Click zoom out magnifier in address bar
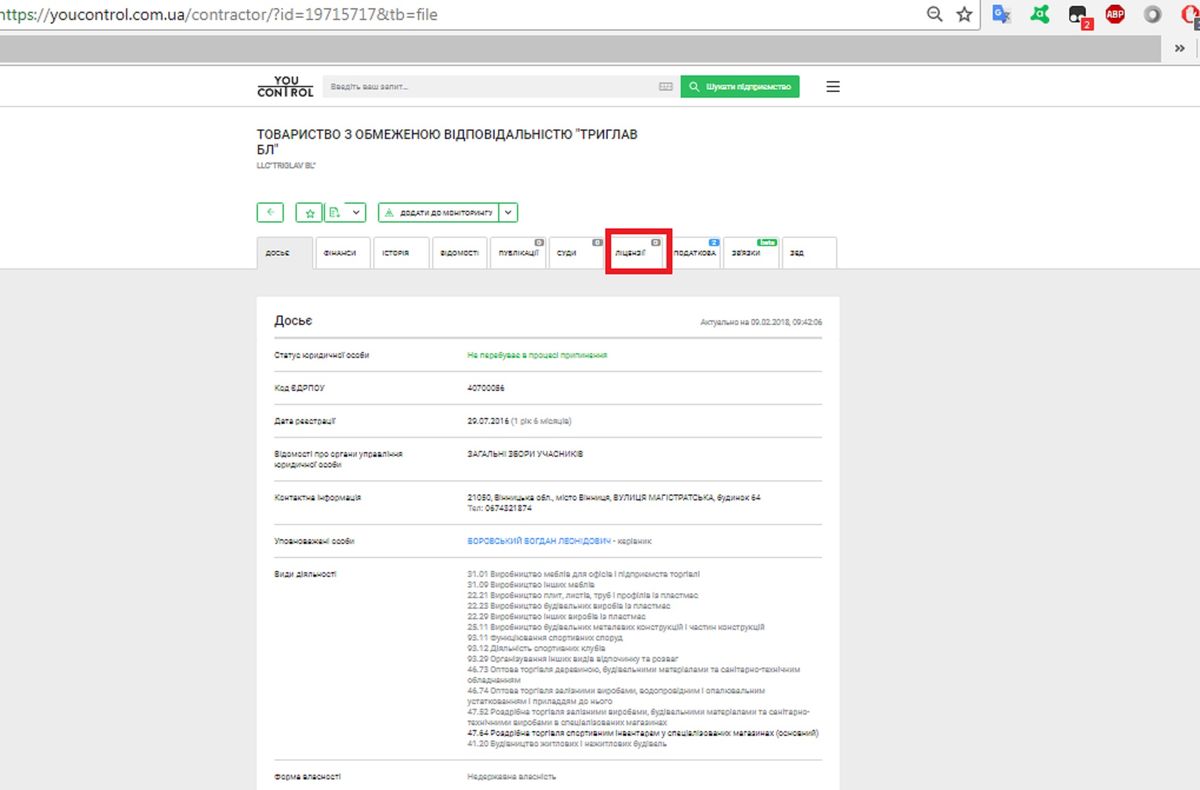 pyautogui.click(x=935, y=14)
